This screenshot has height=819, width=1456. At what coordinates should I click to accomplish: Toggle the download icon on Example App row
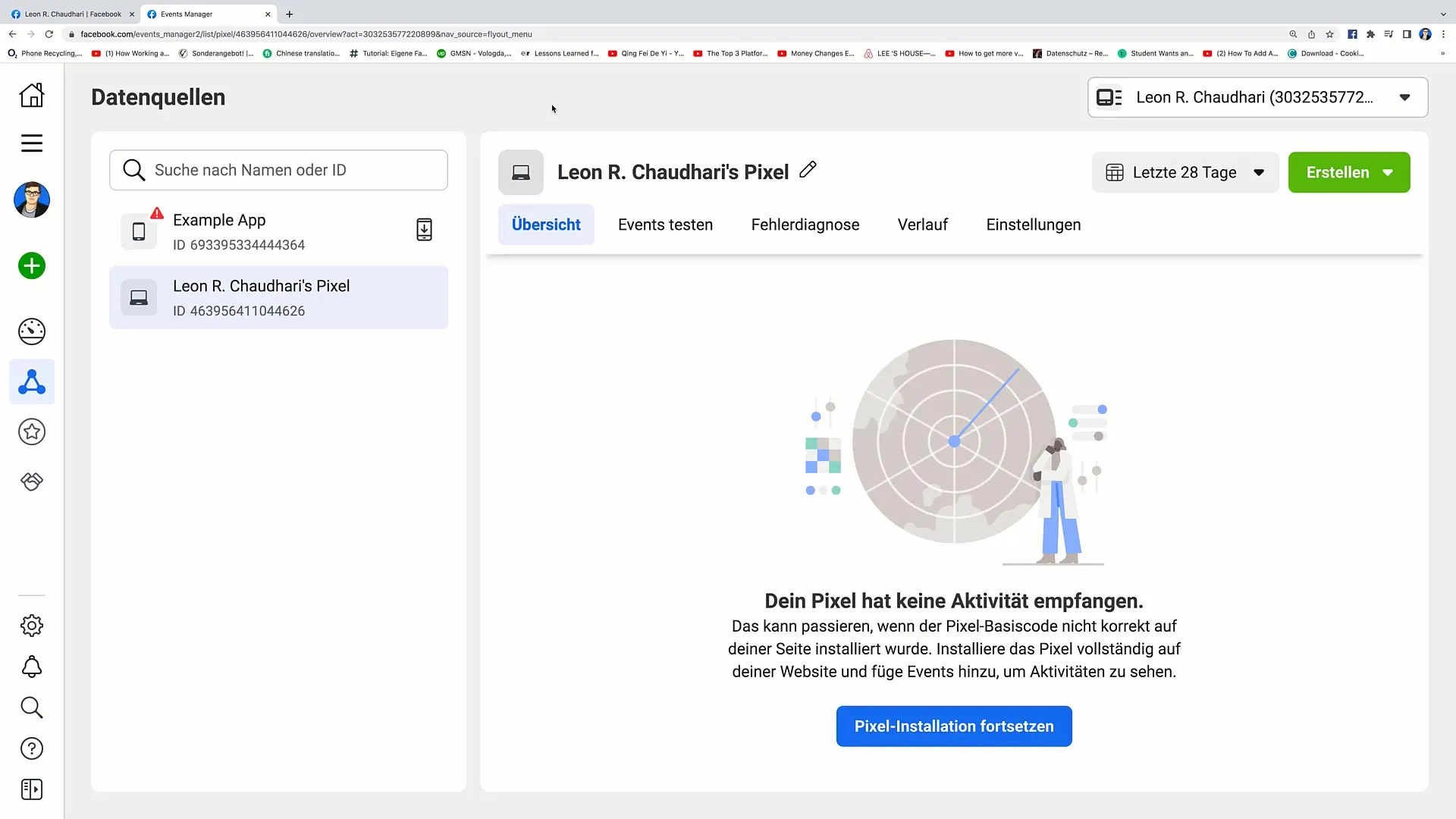(x=424, y=230)
